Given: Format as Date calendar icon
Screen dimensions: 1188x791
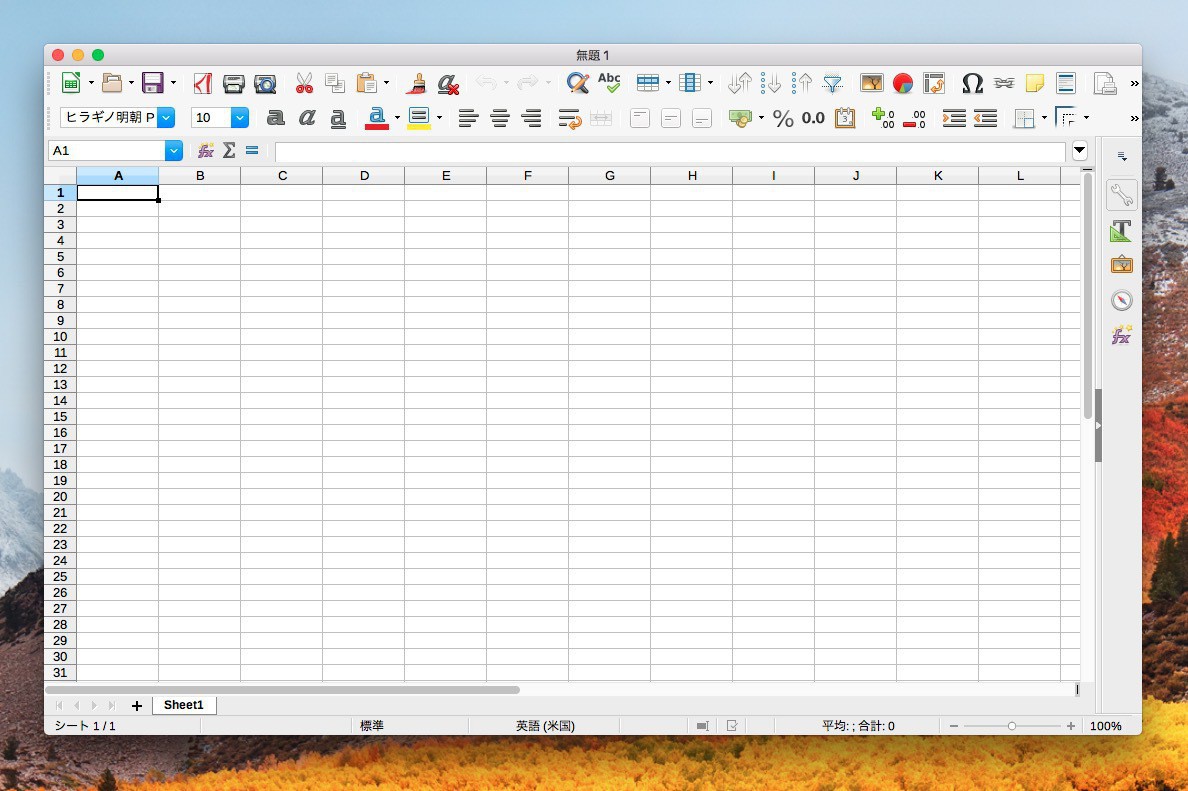Looking at the screenshot, I should (845, 117).
